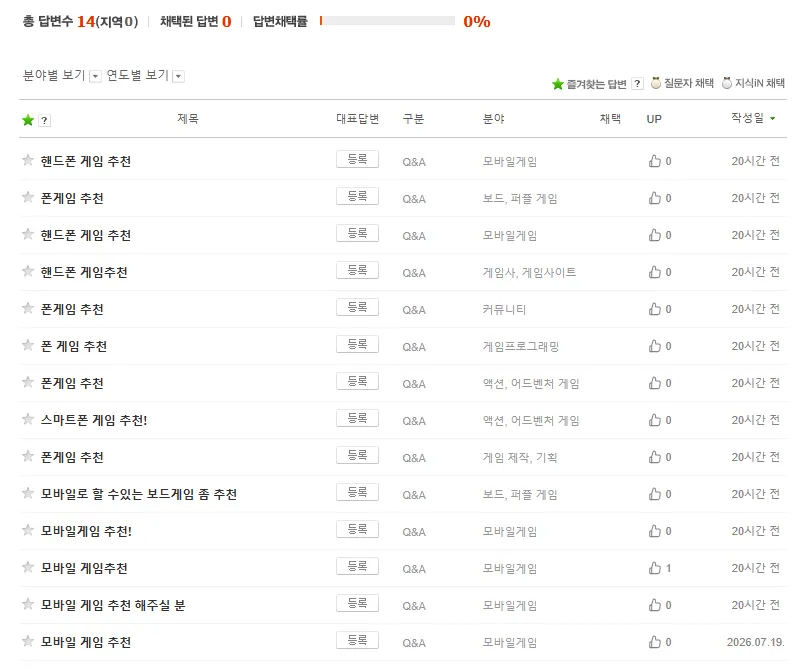The image size is (795, 669).
Task: Click 등록 button for 핸드폰 게임추천 row
Action: point(357,270)
